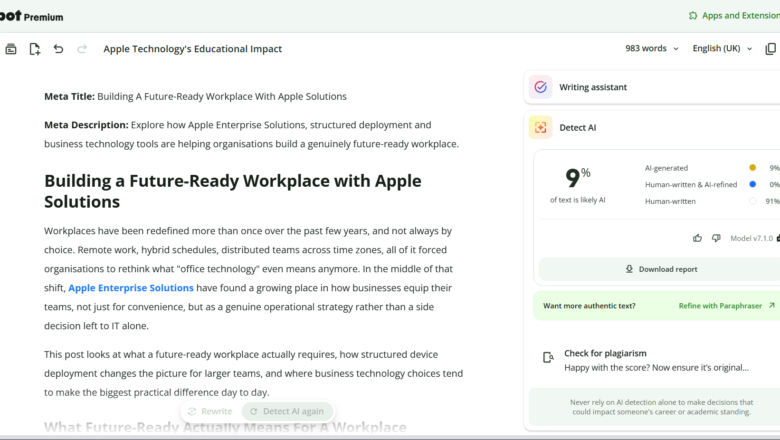Open the Writing assistant panel

click(652, 87)
